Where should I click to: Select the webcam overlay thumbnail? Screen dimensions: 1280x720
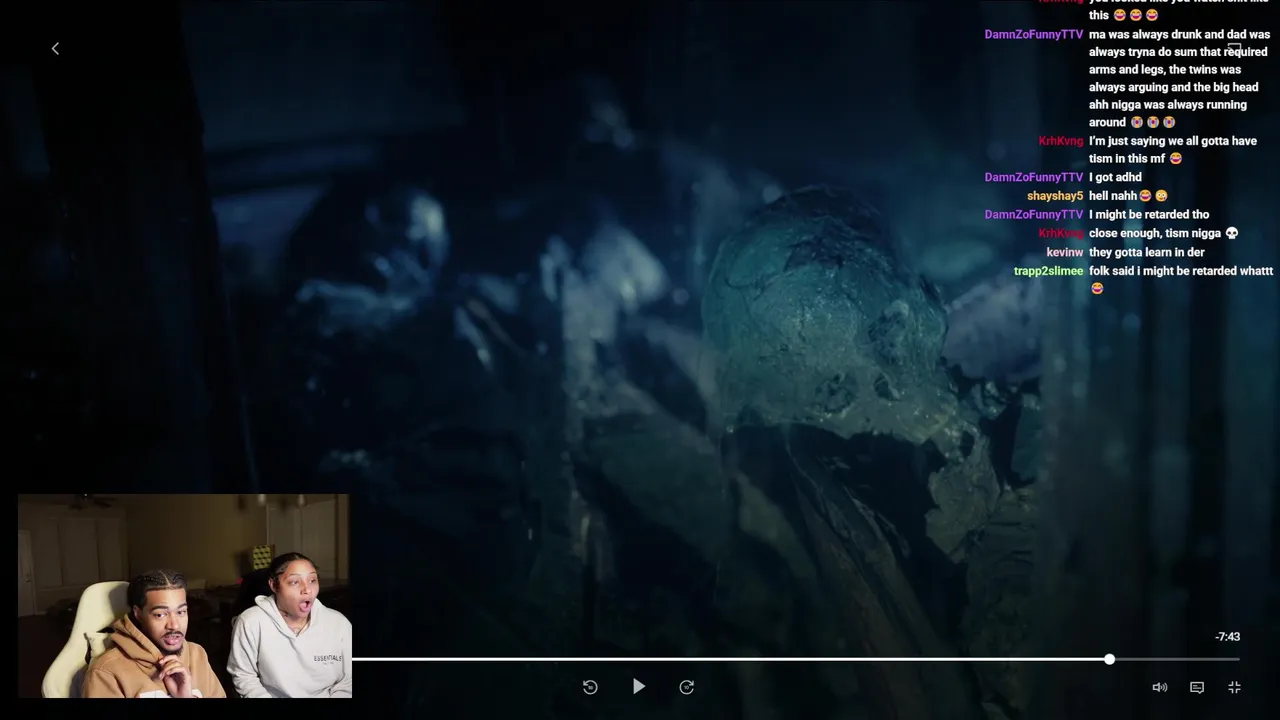pyautogui.click(x=185, y=596)
